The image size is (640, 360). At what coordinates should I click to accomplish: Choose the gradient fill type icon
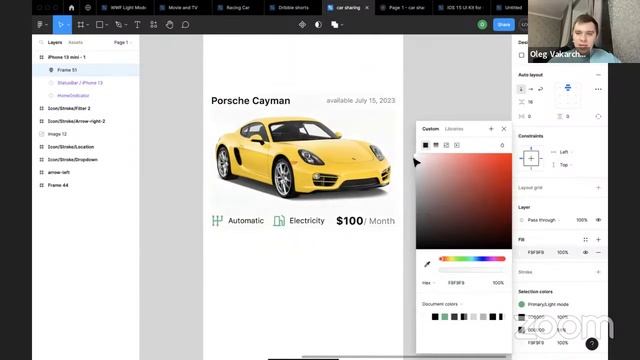coord(436,145)
